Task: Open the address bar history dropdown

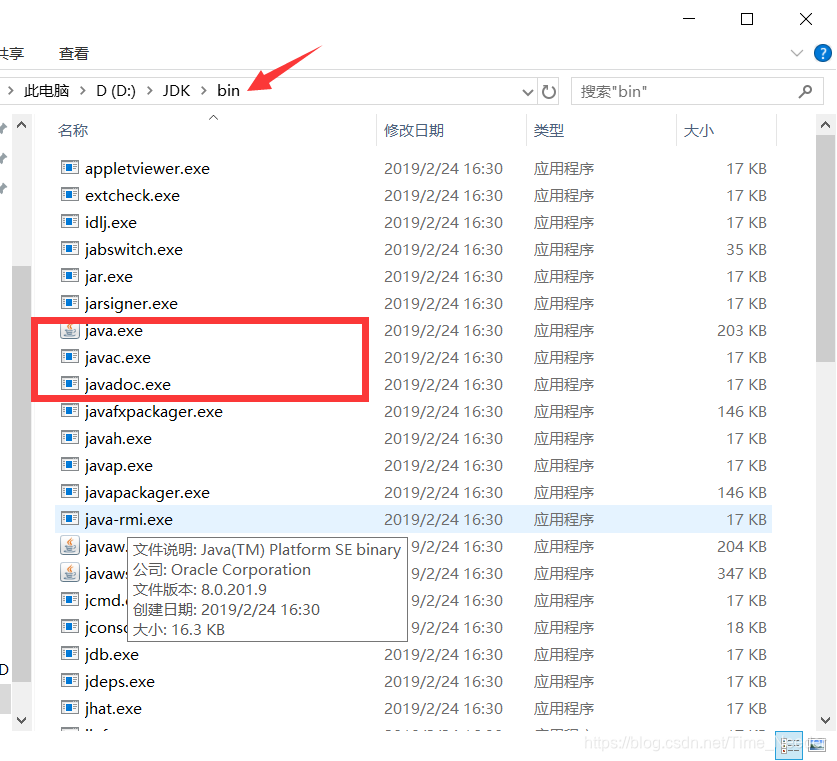Action: coord(527,92)
